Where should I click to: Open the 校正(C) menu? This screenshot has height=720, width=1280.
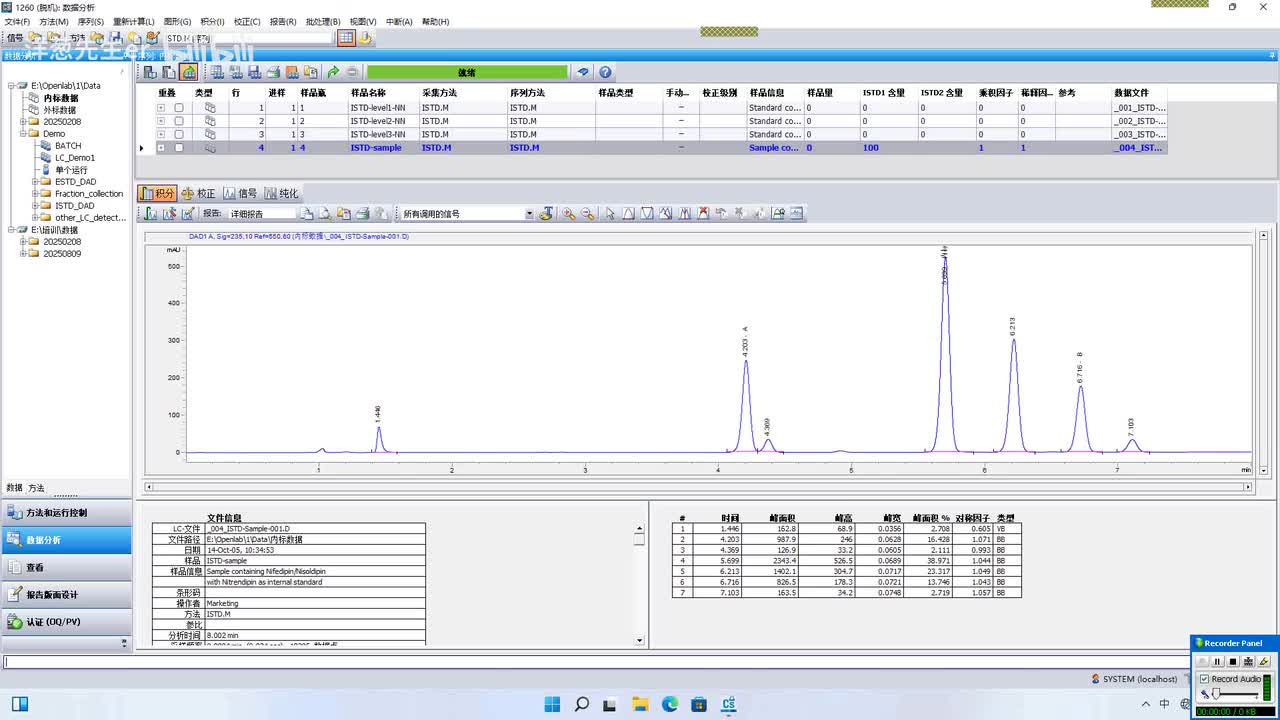click(247, 21)
